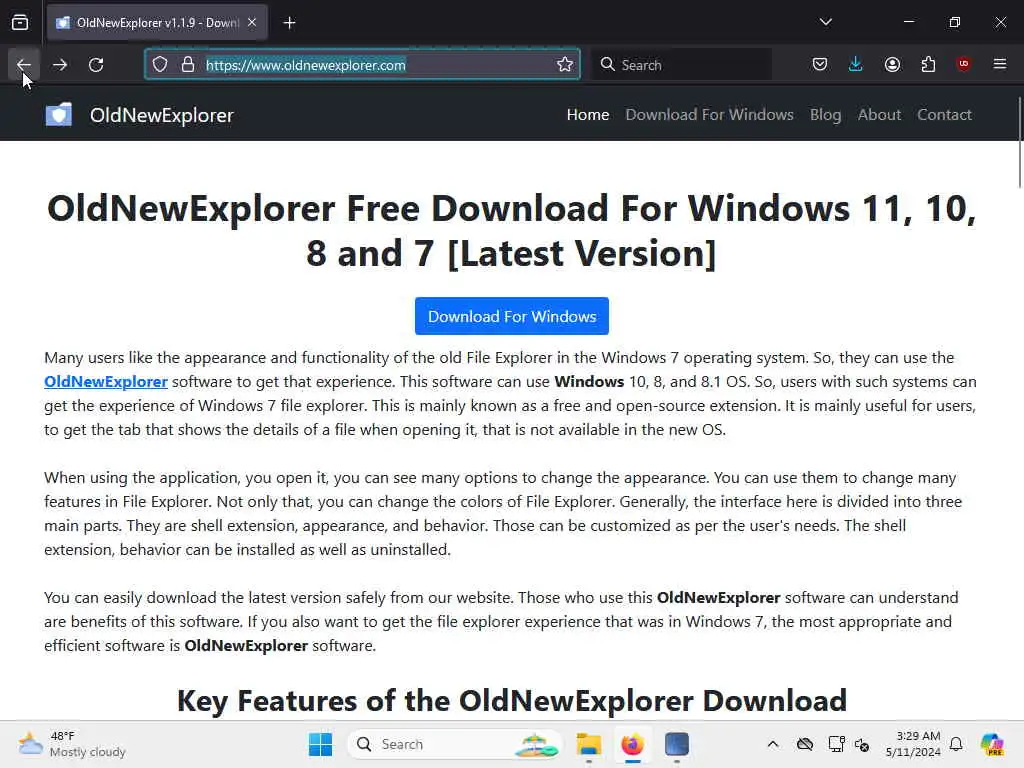Close the OldNewExplorer v1.1.9 tab
This screenshot has height=768, width=1024.
click(x=252, y=23)
